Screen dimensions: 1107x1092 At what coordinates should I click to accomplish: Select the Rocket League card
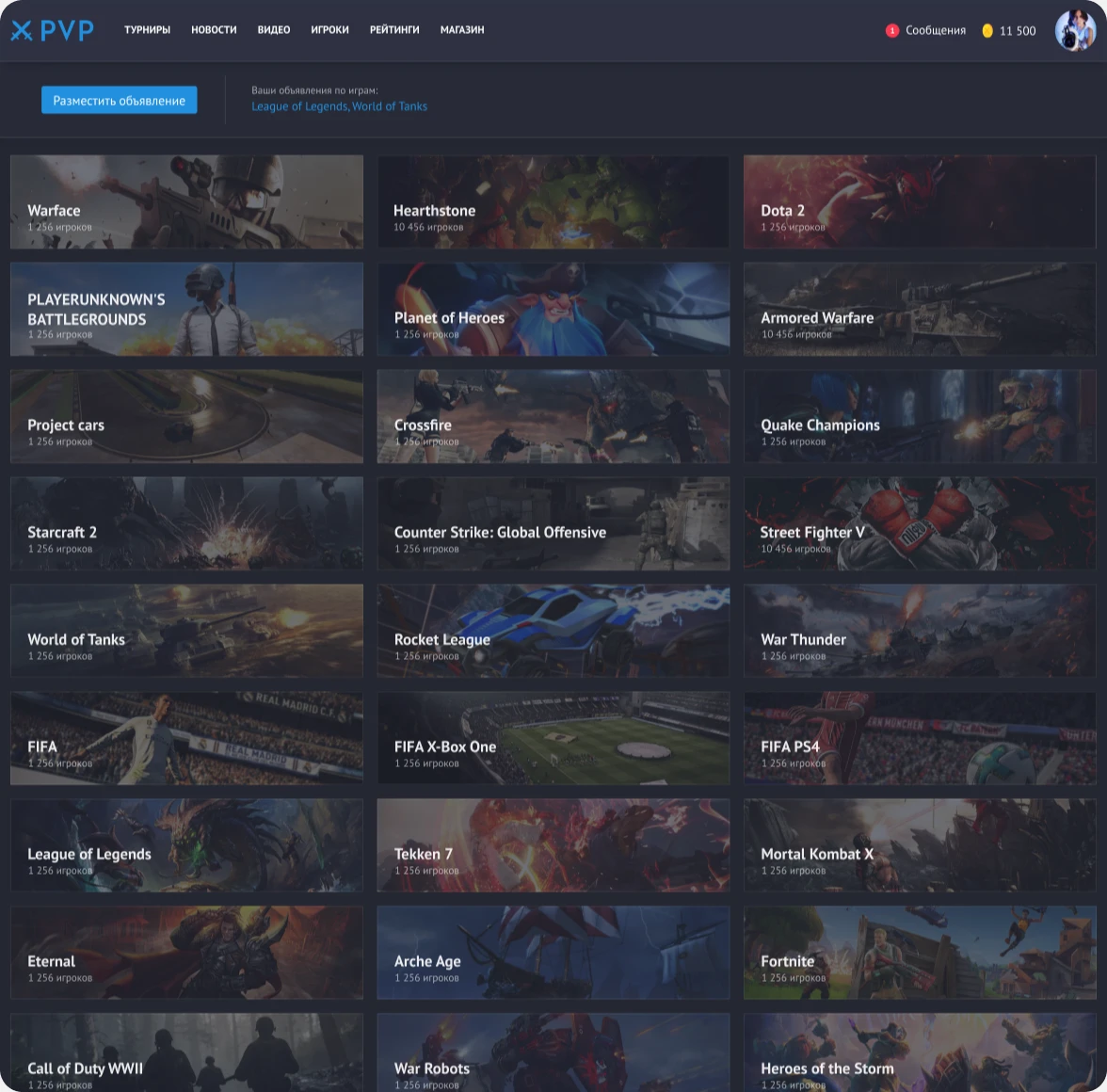click(x=553, y=631)
